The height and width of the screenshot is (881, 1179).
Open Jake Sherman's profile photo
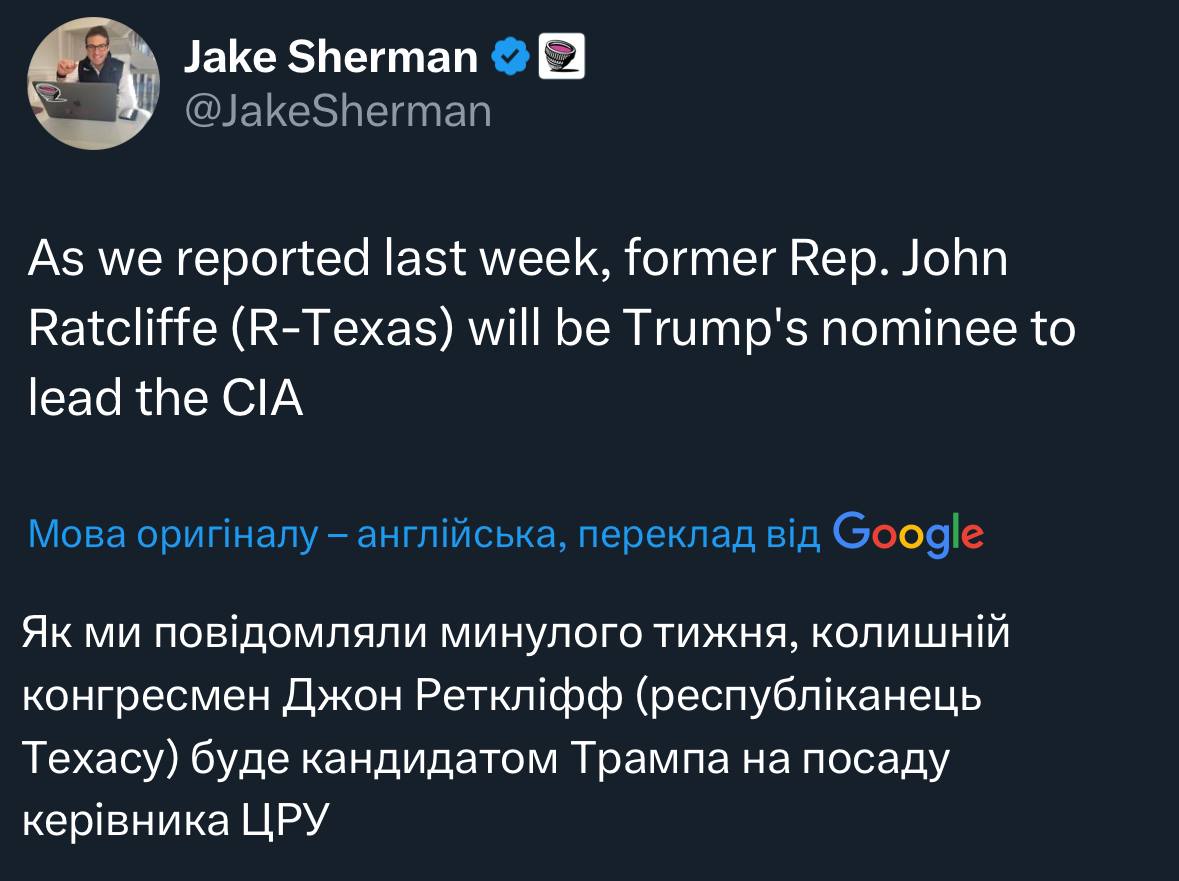(93, 84)
